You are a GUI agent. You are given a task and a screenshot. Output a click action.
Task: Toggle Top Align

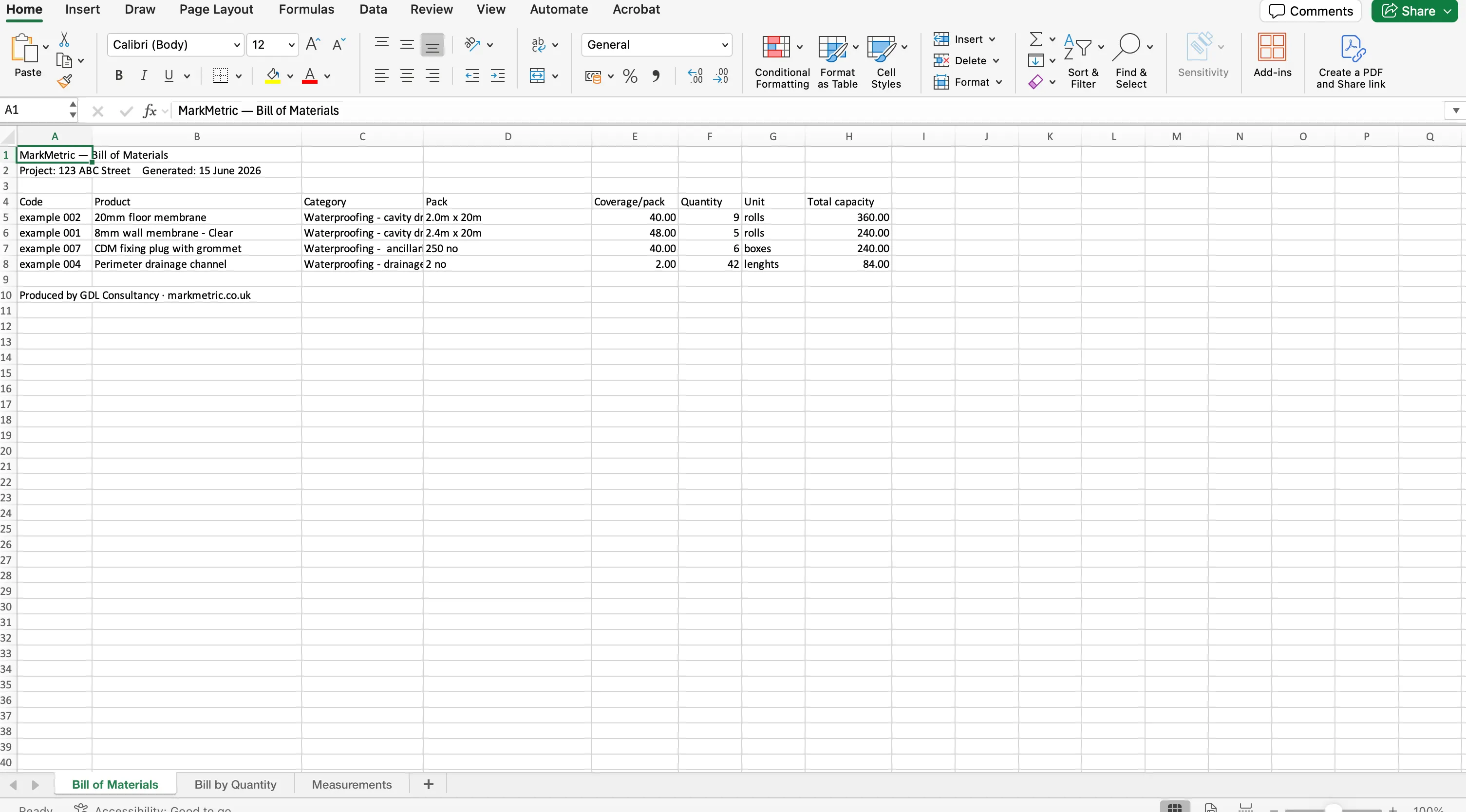pyautogui.click(x=381, y=44)
